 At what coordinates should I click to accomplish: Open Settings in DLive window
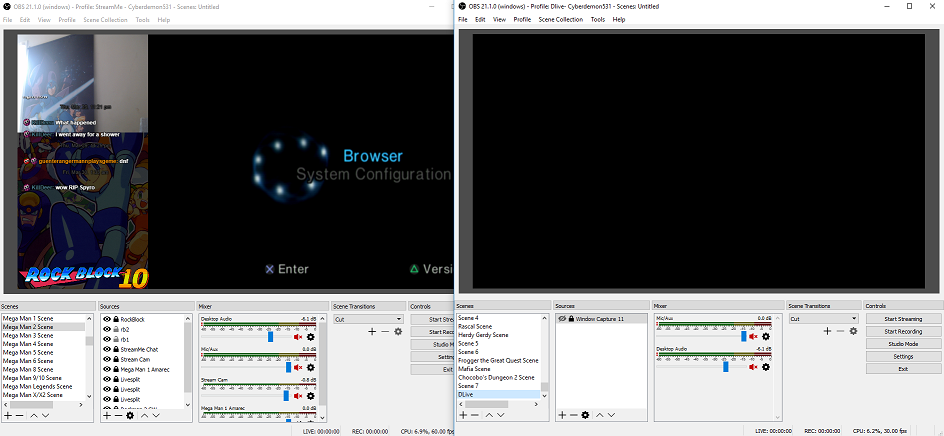click(x=903, y=357)
